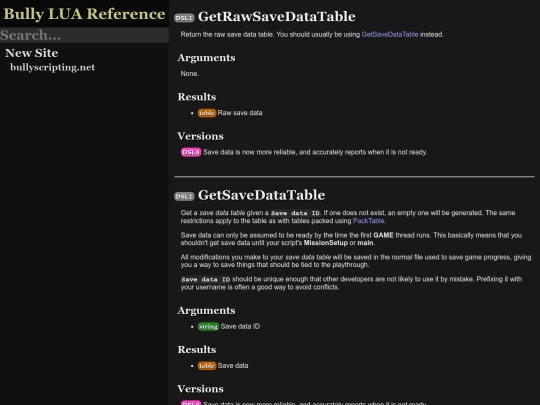Open the PackTable link
This screenshot has height=405, width=540.
pyautogui.click(x=368, y=221)
